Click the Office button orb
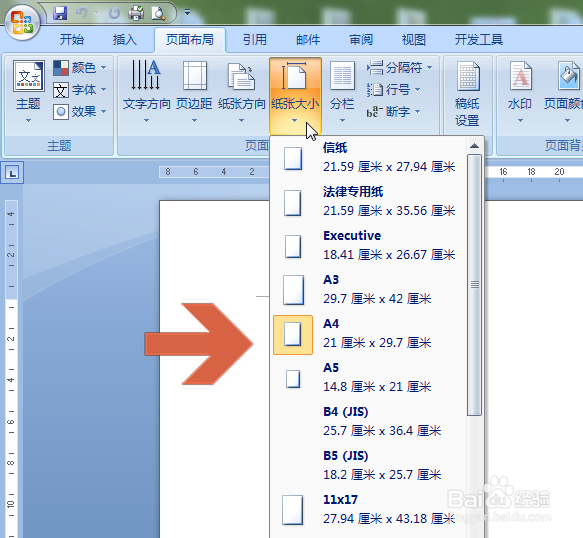 point(22,22)
